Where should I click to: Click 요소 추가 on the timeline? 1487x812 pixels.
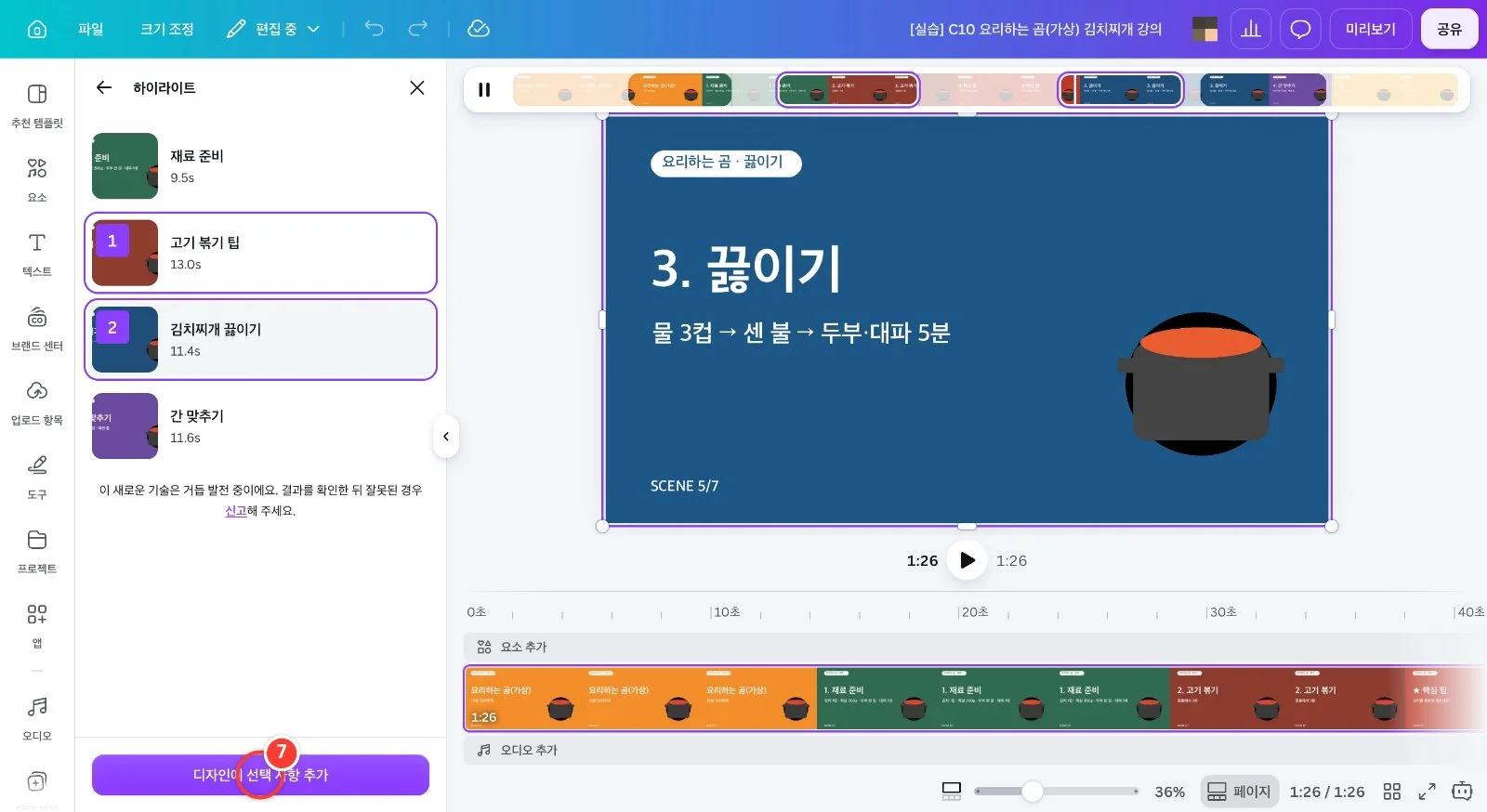pos(512,647)
